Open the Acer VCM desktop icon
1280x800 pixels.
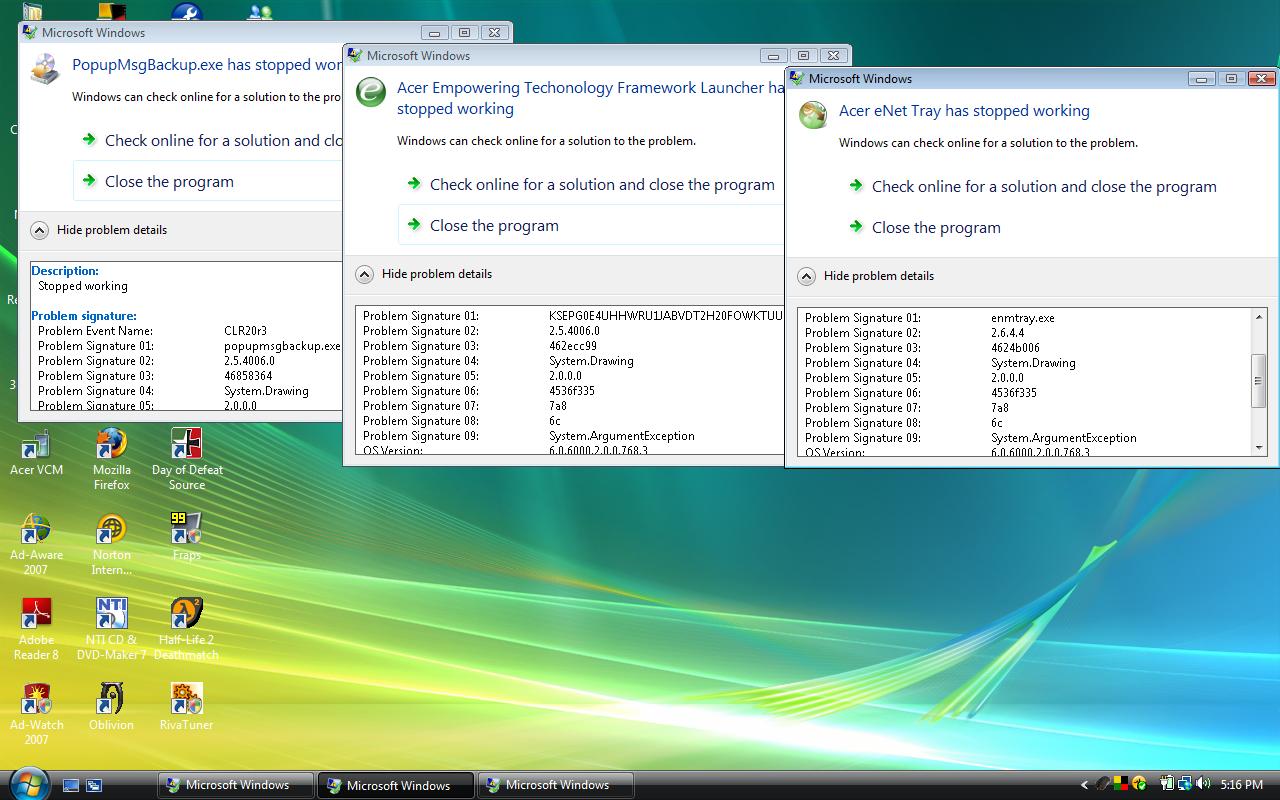tap(36, 445)
